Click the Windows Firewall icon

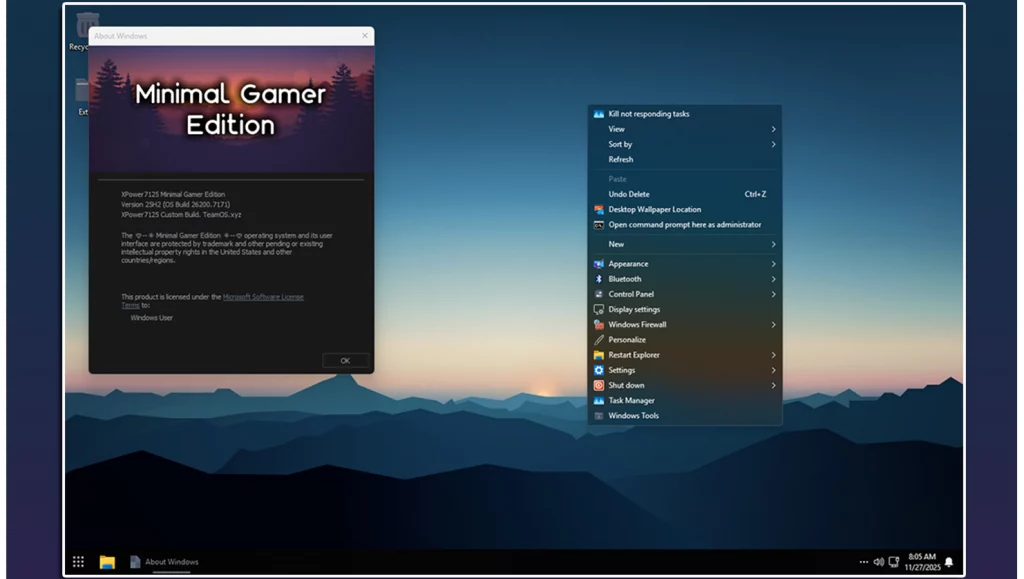click(599, 325)
